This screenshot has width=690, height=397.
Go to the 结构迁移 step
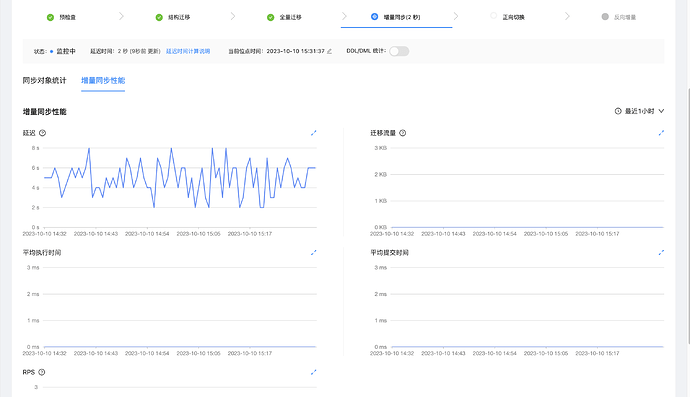tap(173, 17)
